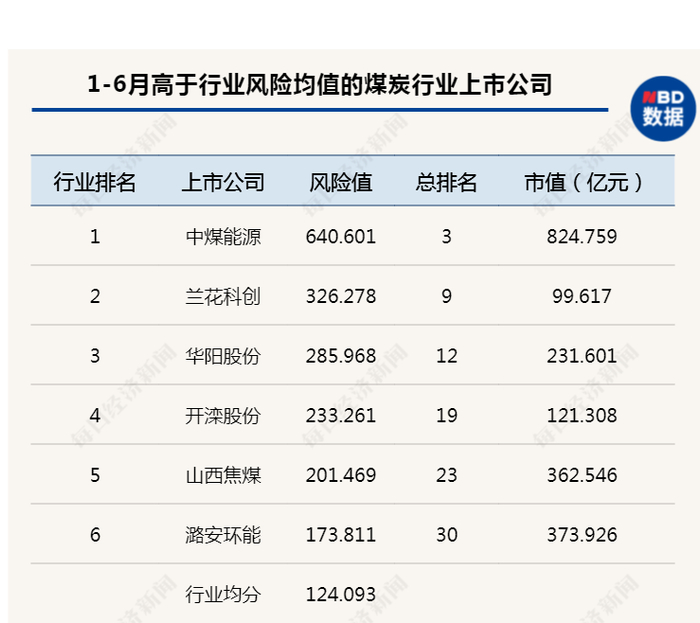Click the 总排名 column header
700x623 pixels.
pyautogui.click(x=446, y=182)
